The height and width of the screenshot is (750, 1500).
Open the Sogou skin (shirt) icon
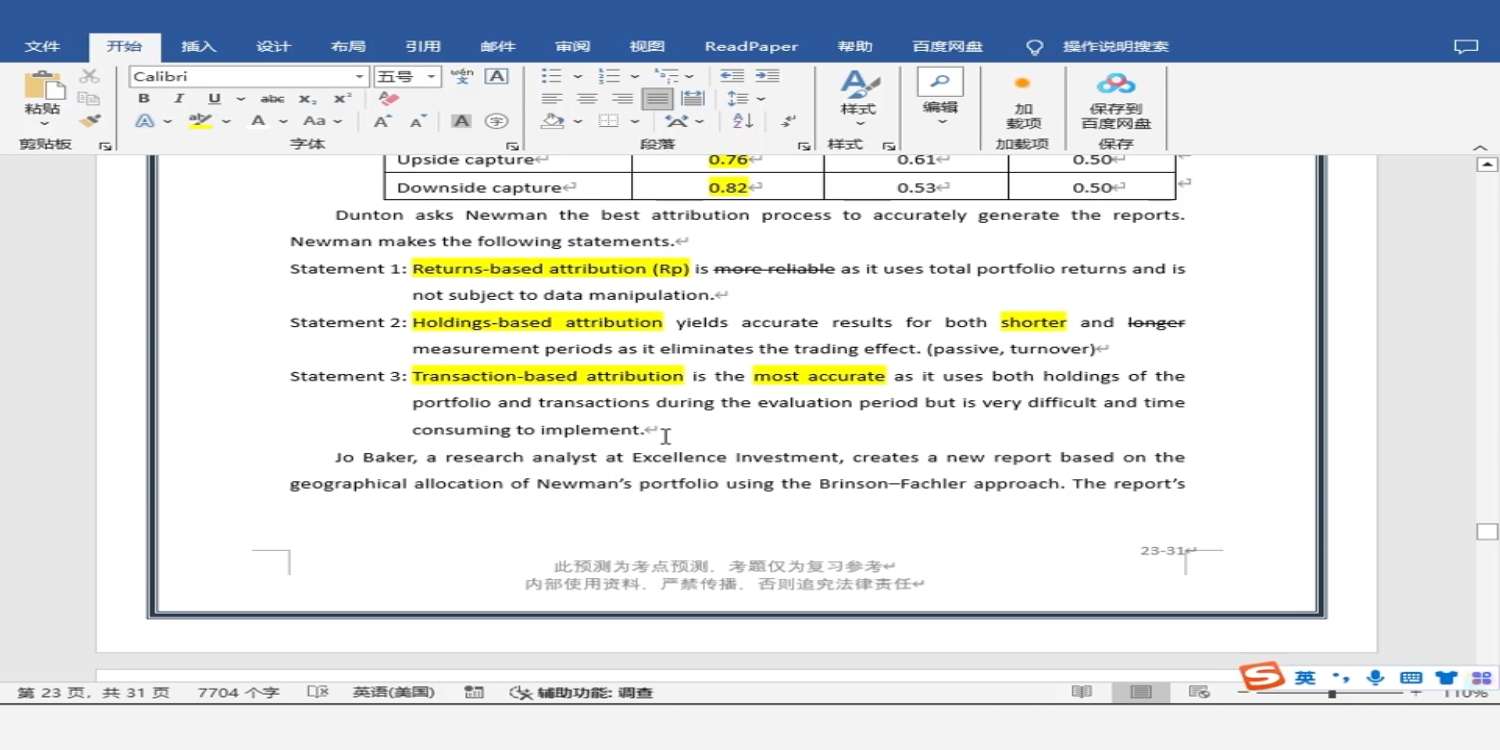coord(1446,677)
